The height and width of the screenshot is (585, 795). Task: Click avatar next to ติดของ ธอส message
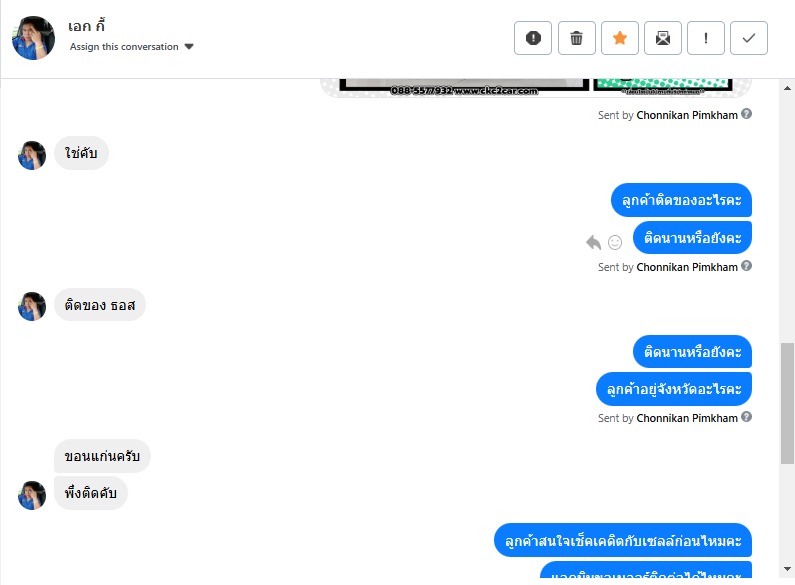click(x=32, y=306)
